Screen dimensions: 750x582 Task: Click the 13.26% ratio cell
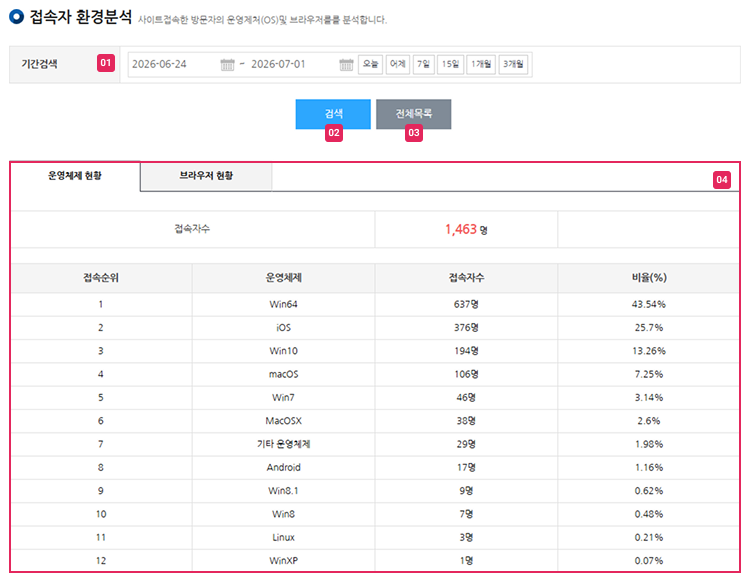[649, 351]
